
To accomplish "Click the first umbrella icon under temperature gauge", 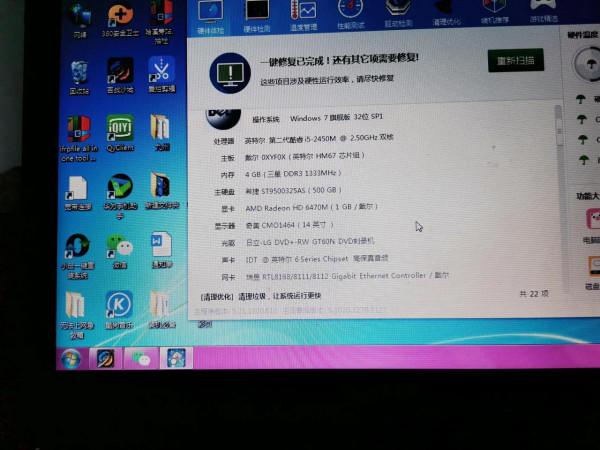I will [581, 99].
